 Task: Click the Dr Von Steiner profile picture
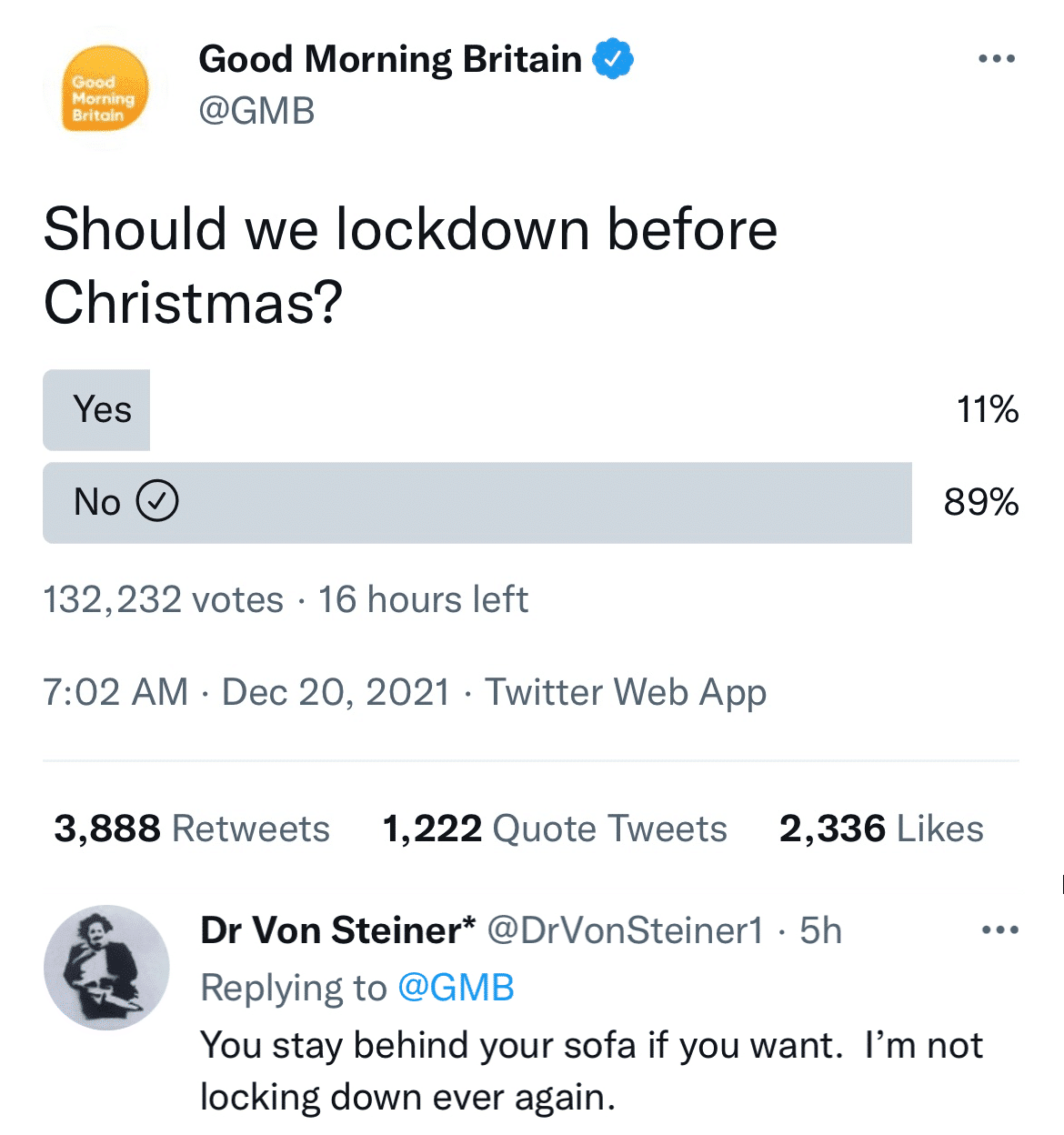pyautogui.click(x=106, y=968)
